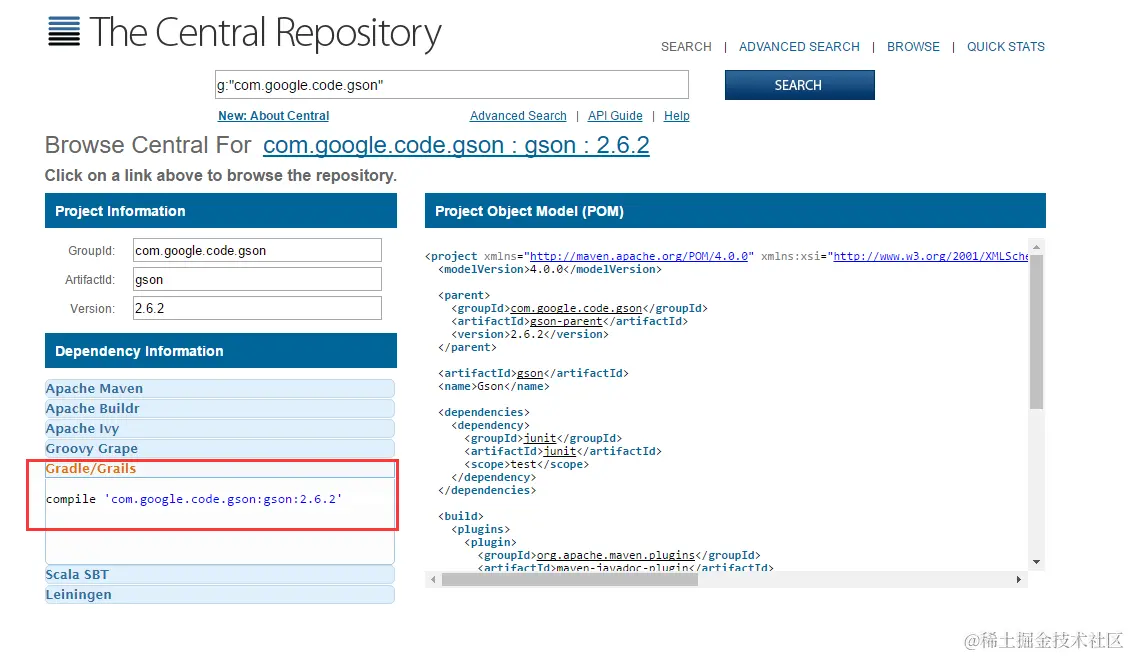Select the ArtifactId field
The image size is (1130, 657).
point(257,280)
